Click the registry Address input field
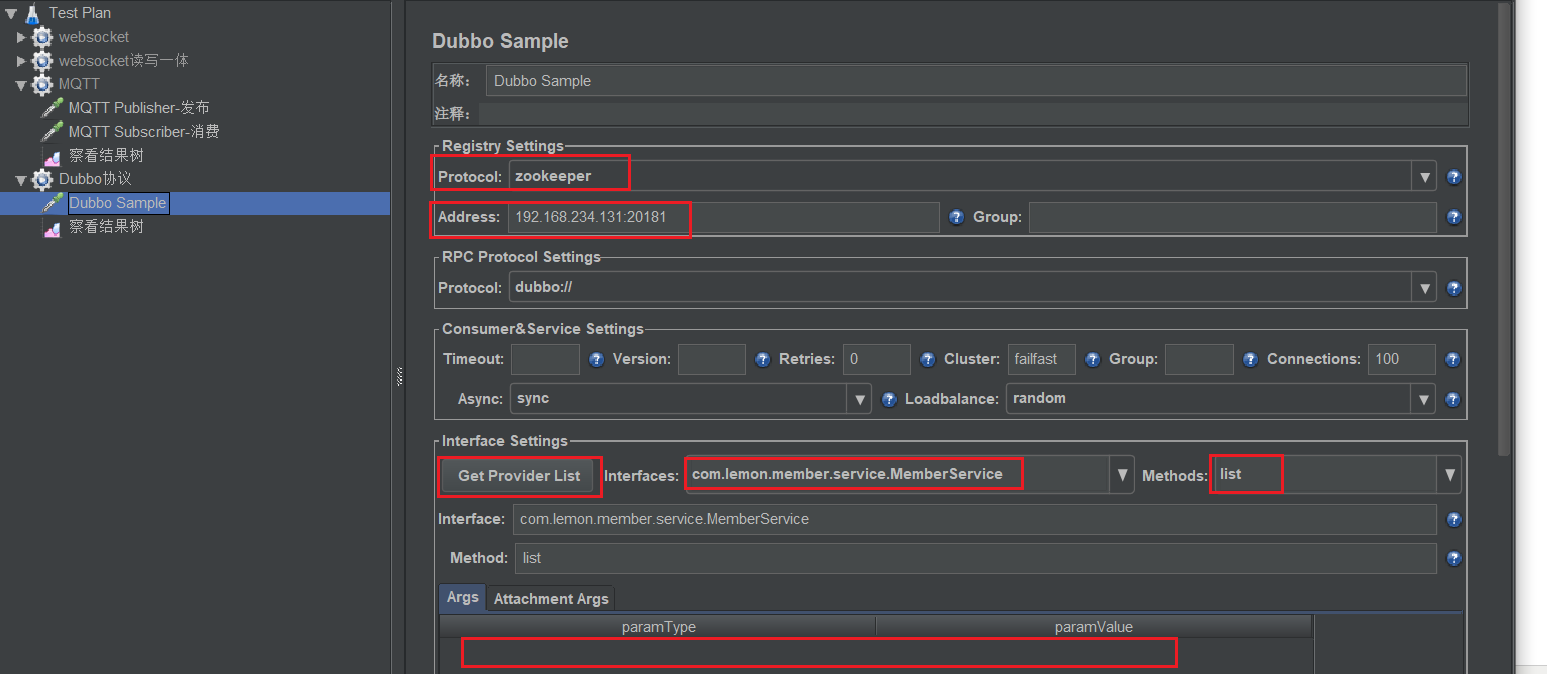 point(722,217)
